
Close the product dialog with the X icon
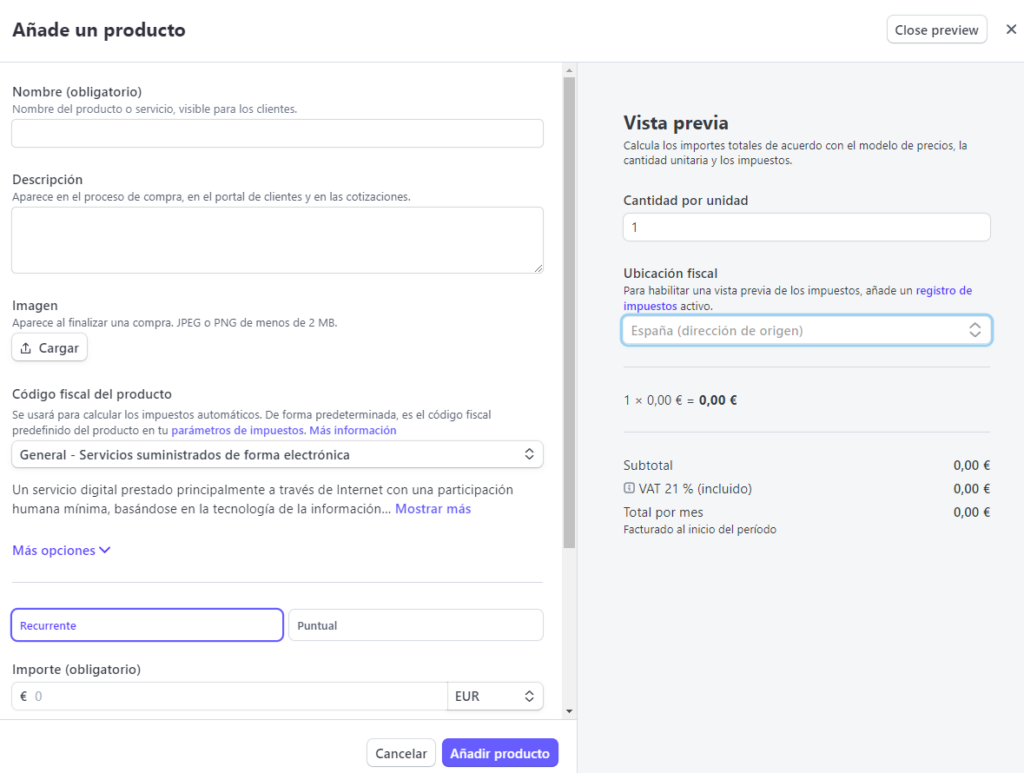[1010, 30]
